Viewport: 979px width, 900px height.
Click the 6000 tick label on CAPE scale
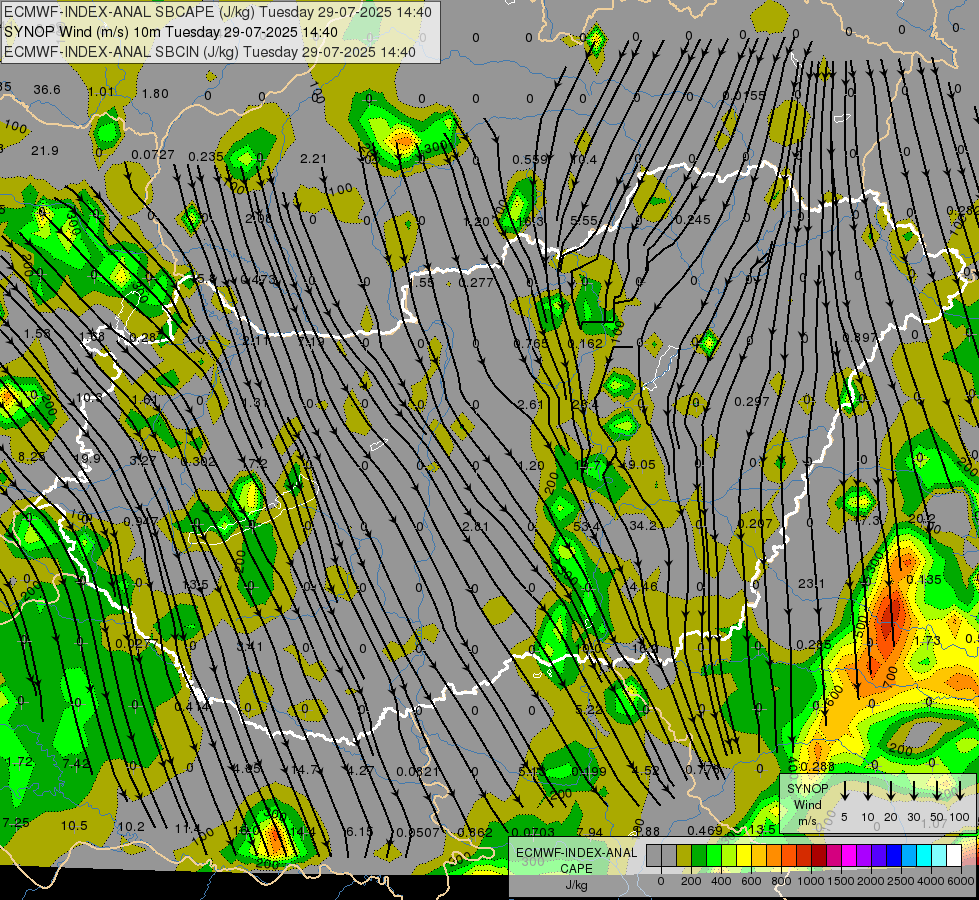(x=960, y=881)
